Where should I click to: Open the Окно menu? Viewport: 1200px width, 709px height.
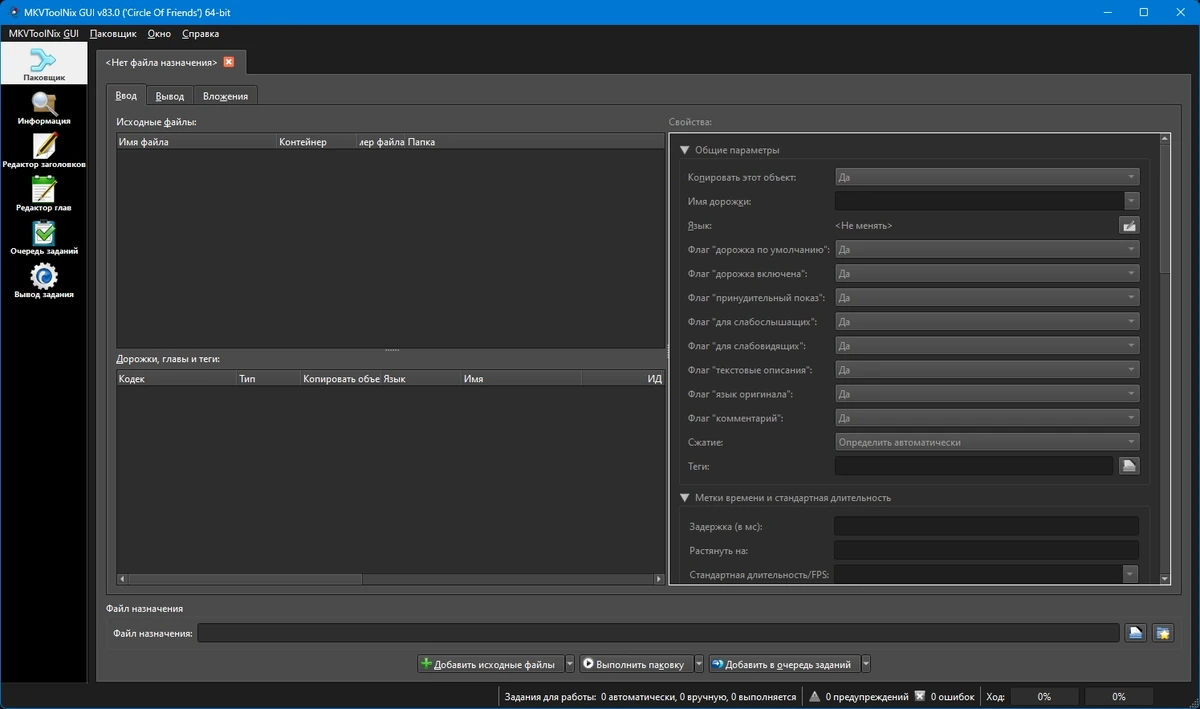click(159, 33)
